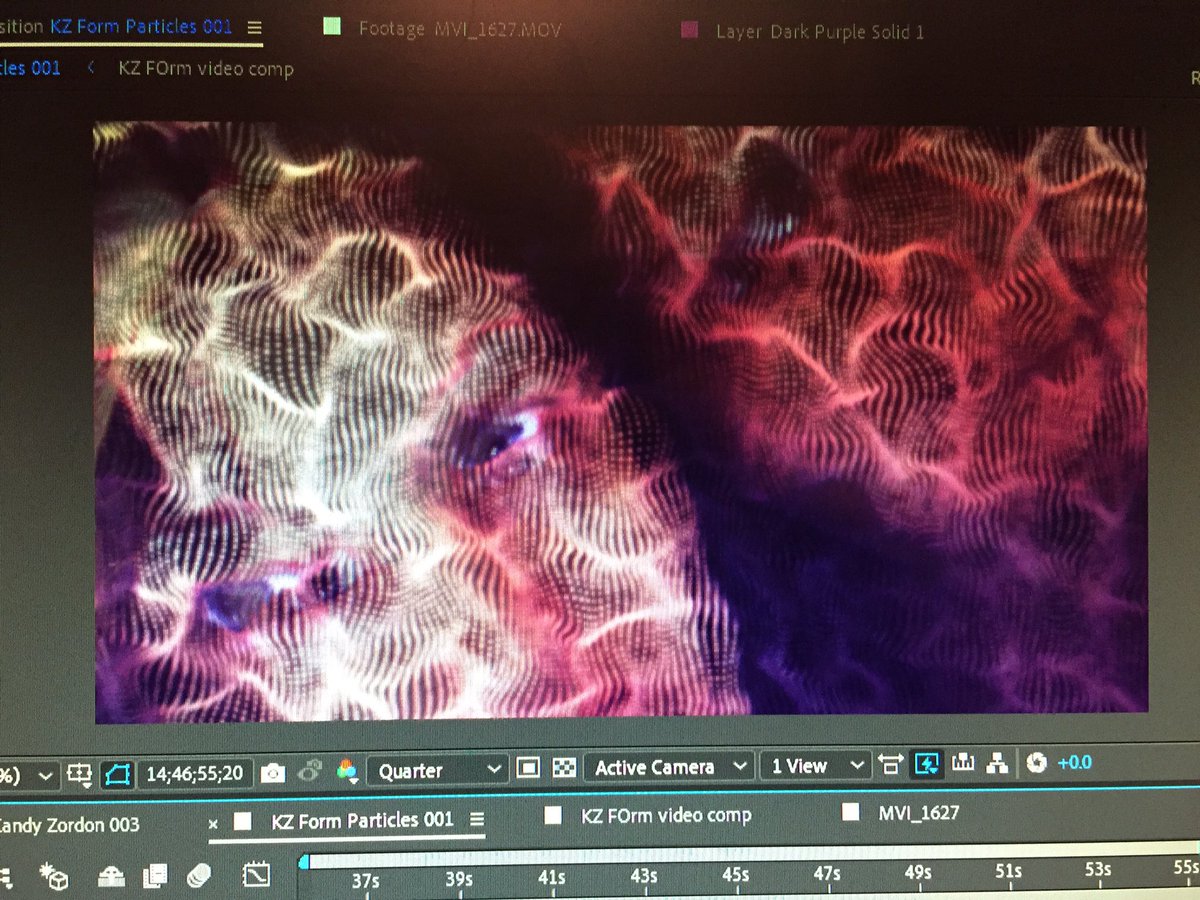1200x900 pixels.
Task: Open the Quarter resolution dropdown
Action: pyautogui.click(x=437, y=770)
